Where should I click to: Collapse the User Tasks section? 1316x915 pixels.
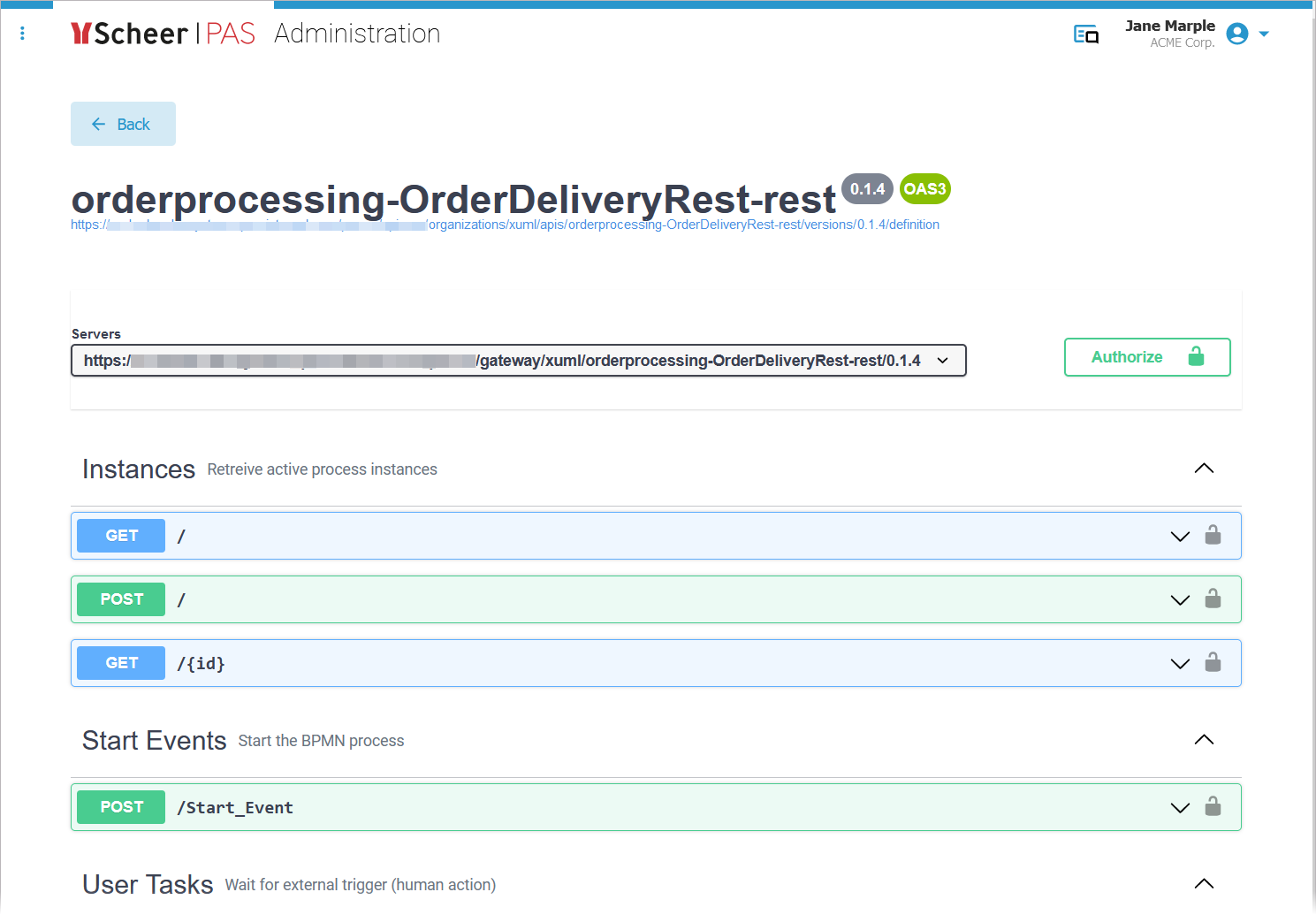tap(1204, 883)
